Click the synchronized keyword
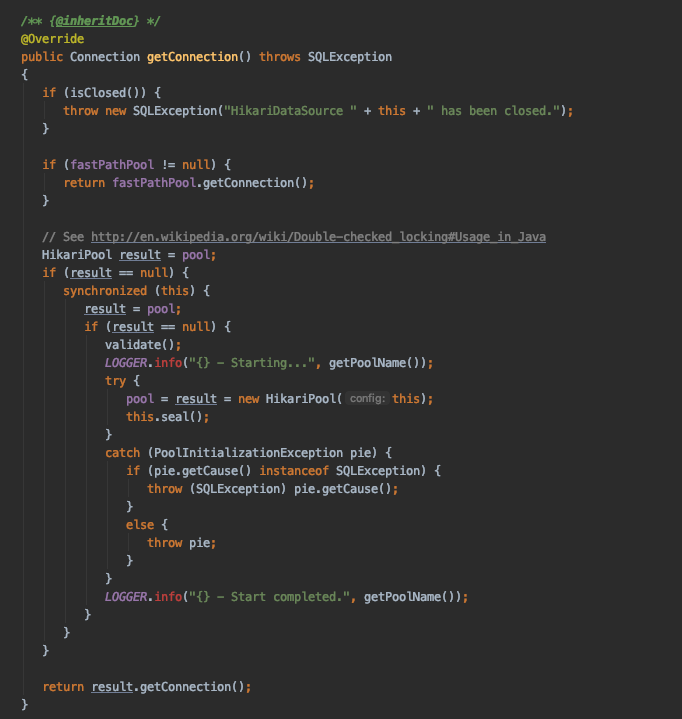This screenshot has width=682, height=719. [x=105, y=291]
